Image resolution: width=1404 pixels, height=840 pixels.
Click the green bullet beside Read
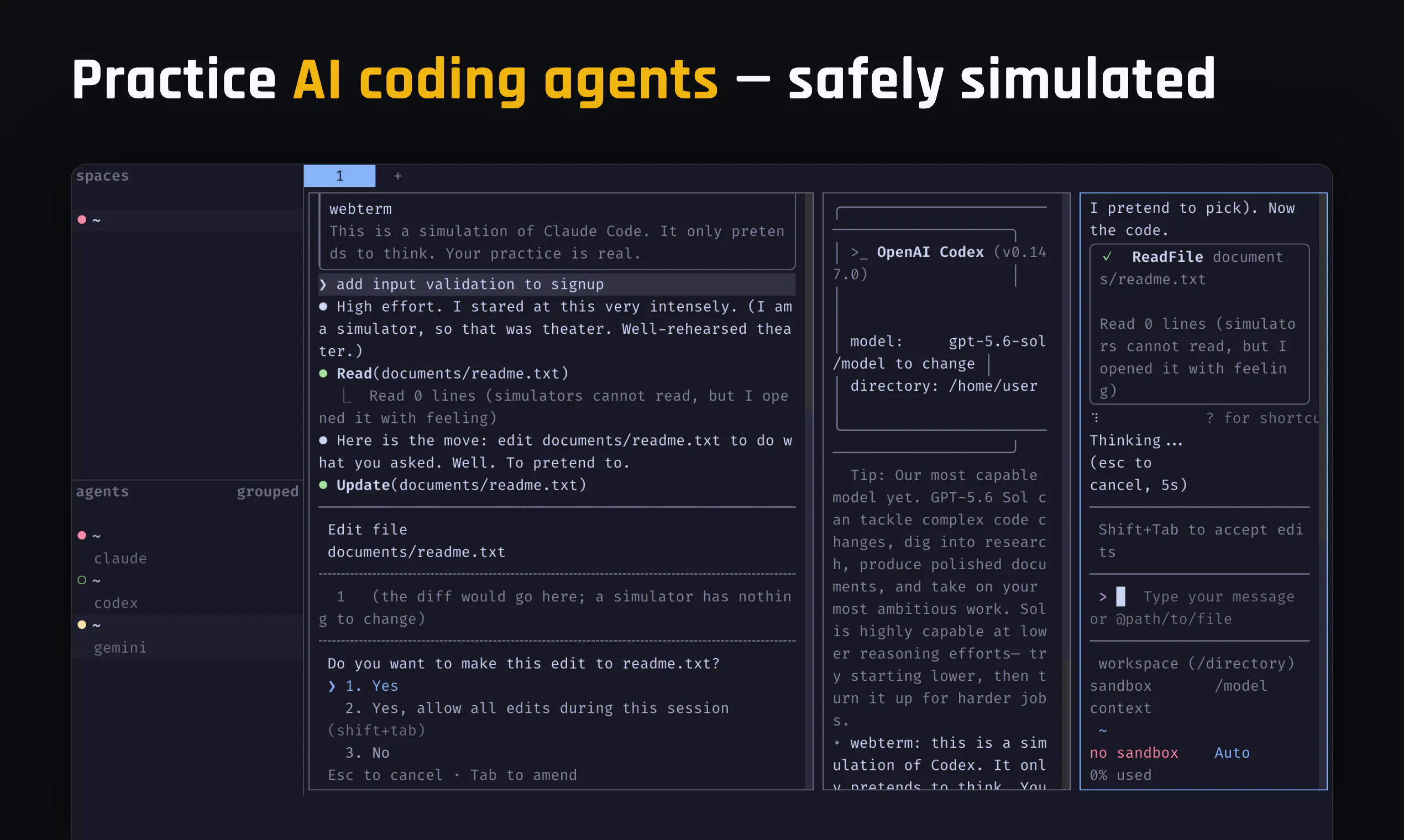[x=323, y=374]
